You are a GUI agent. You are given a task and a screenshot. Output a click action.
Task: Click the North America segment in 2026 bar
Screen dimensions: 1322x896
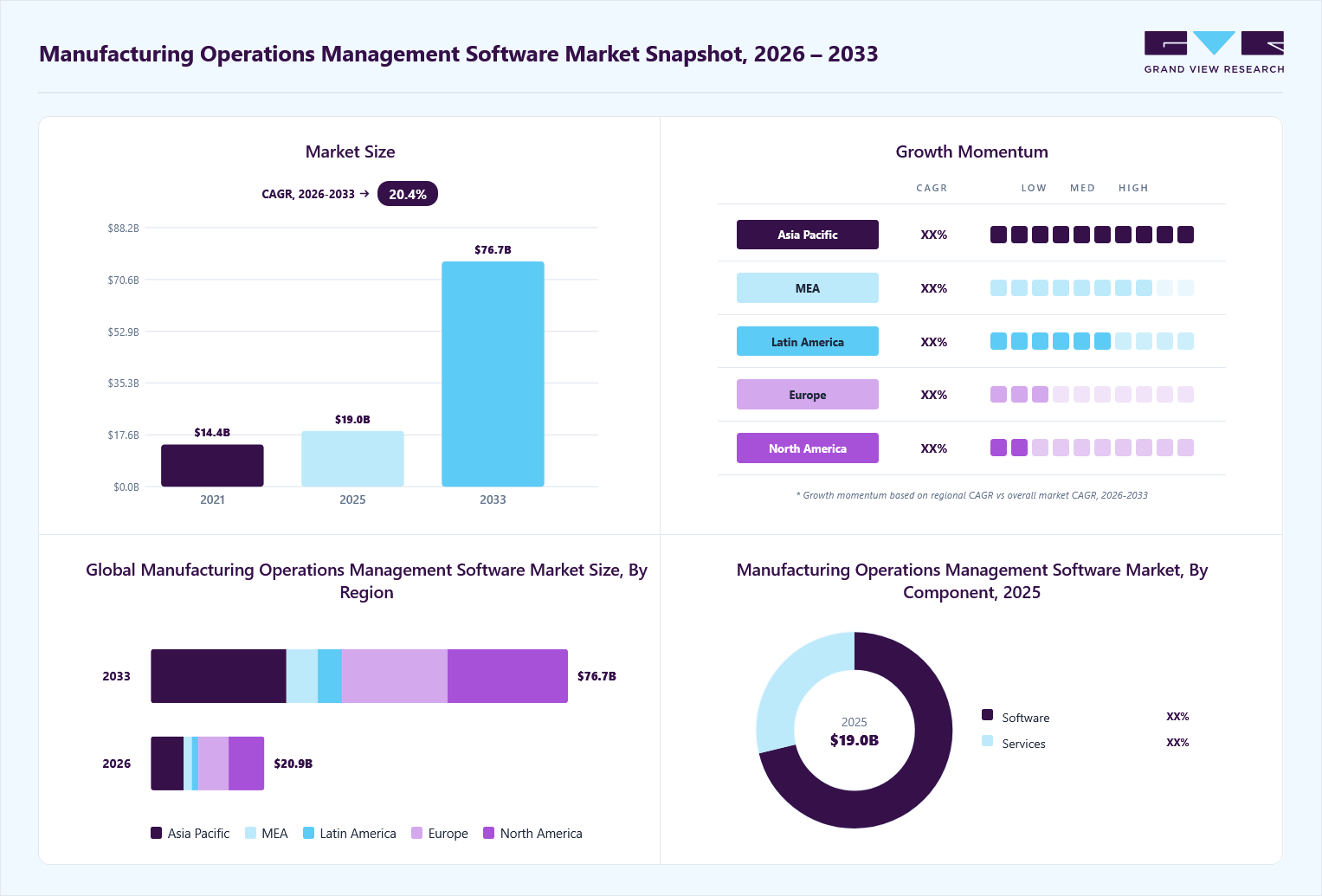click(x=247, y=764)
